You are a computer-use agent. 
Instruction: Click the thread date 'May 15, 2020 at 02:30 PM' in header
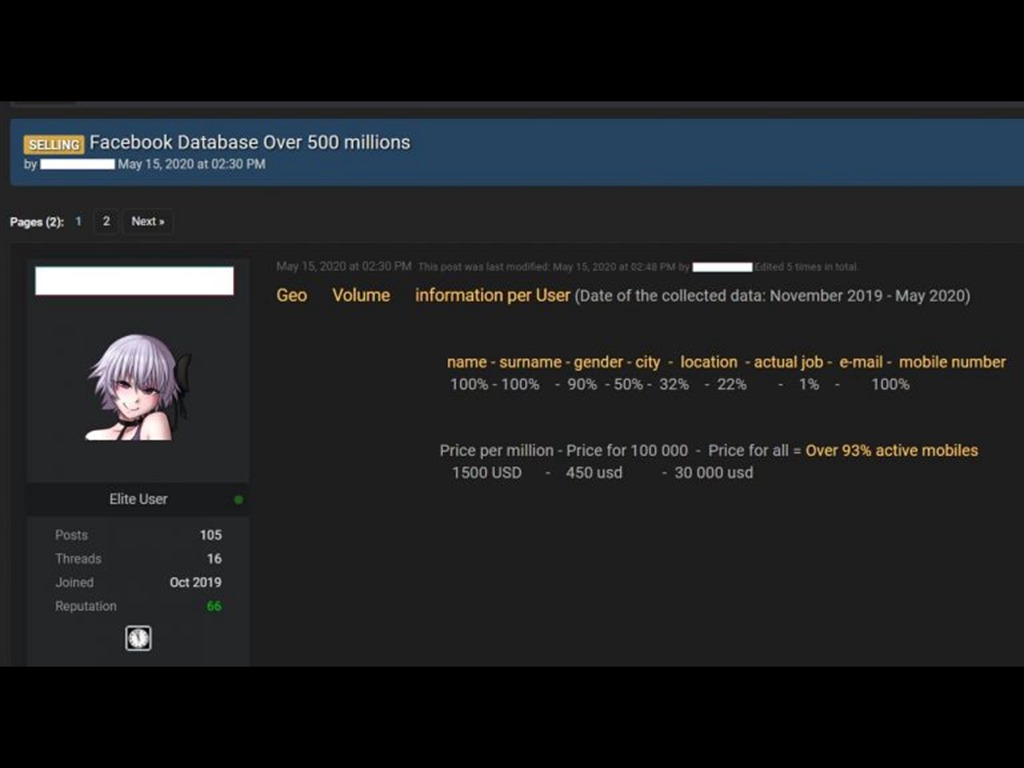click(191, 164)
